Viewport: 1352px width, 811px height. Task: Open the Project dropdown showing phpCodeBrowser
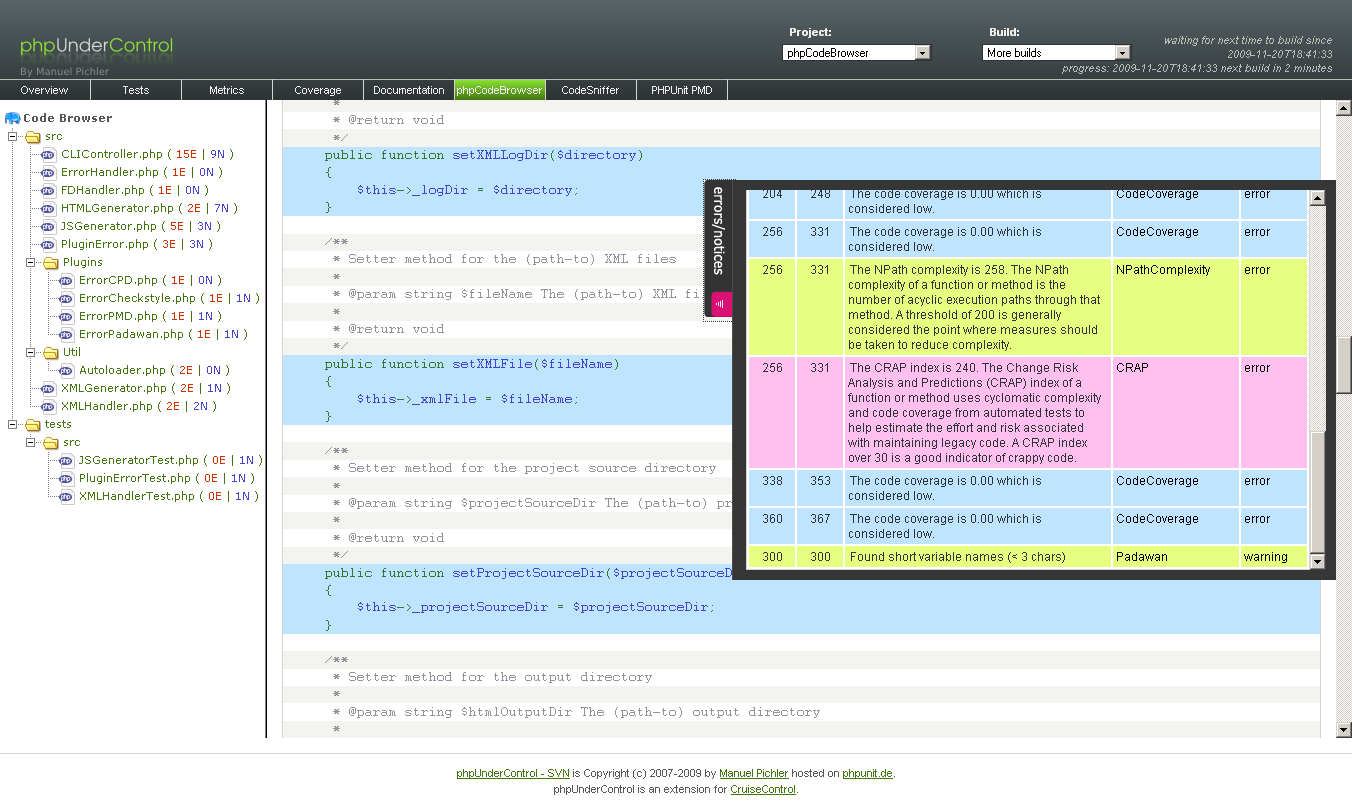click(856, 53)
